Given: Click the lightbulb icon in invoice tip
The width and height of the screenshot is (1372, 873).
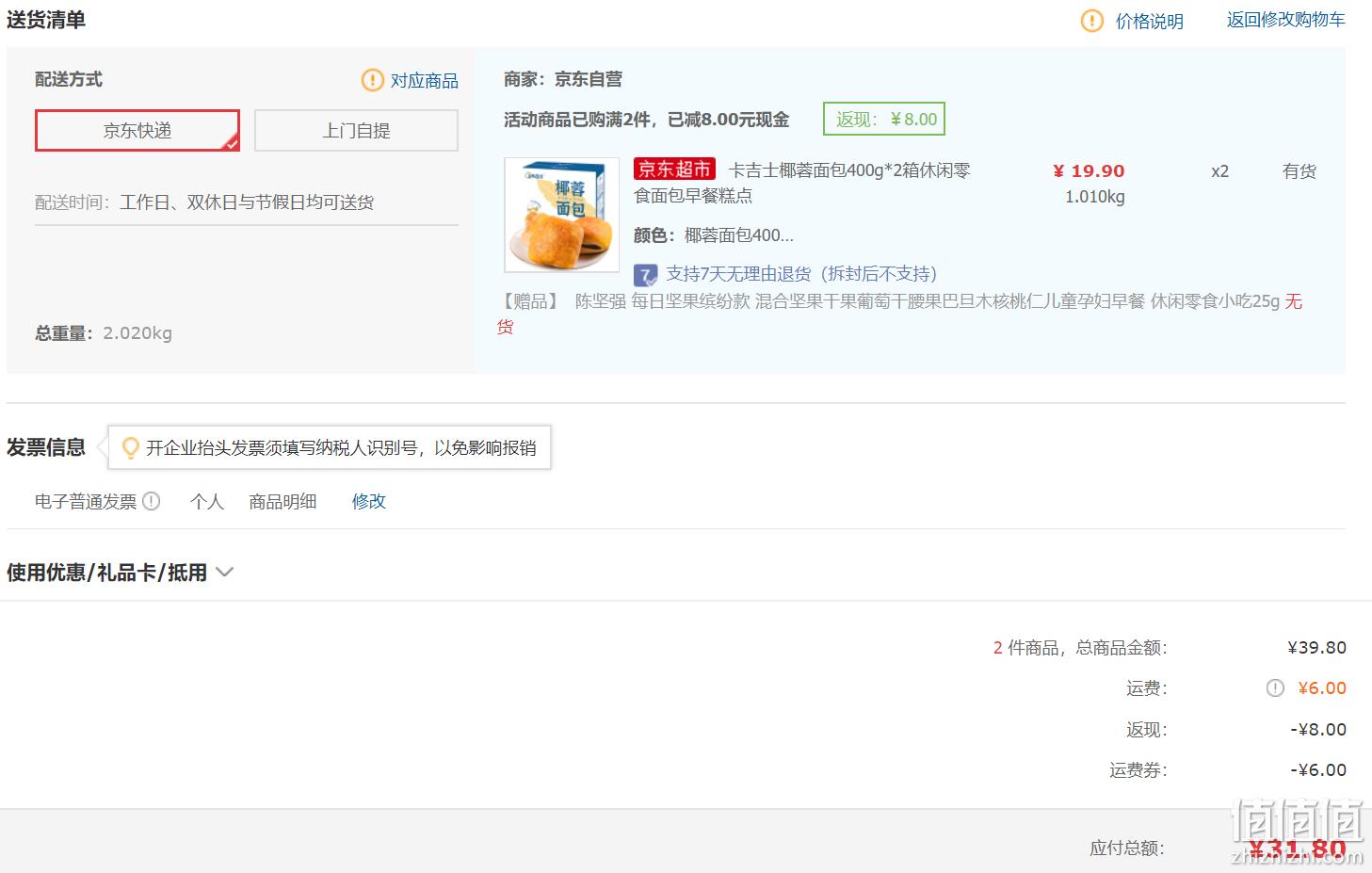Looking at the screenshot, I should tap(131, 447).
